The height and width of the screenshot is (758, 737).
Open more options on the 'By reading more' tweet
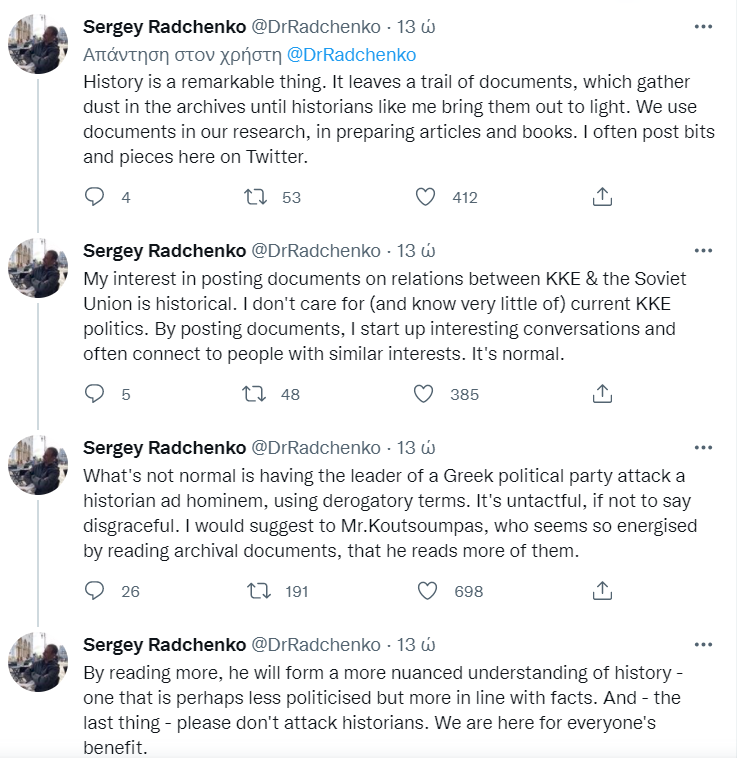click(706, 644)
